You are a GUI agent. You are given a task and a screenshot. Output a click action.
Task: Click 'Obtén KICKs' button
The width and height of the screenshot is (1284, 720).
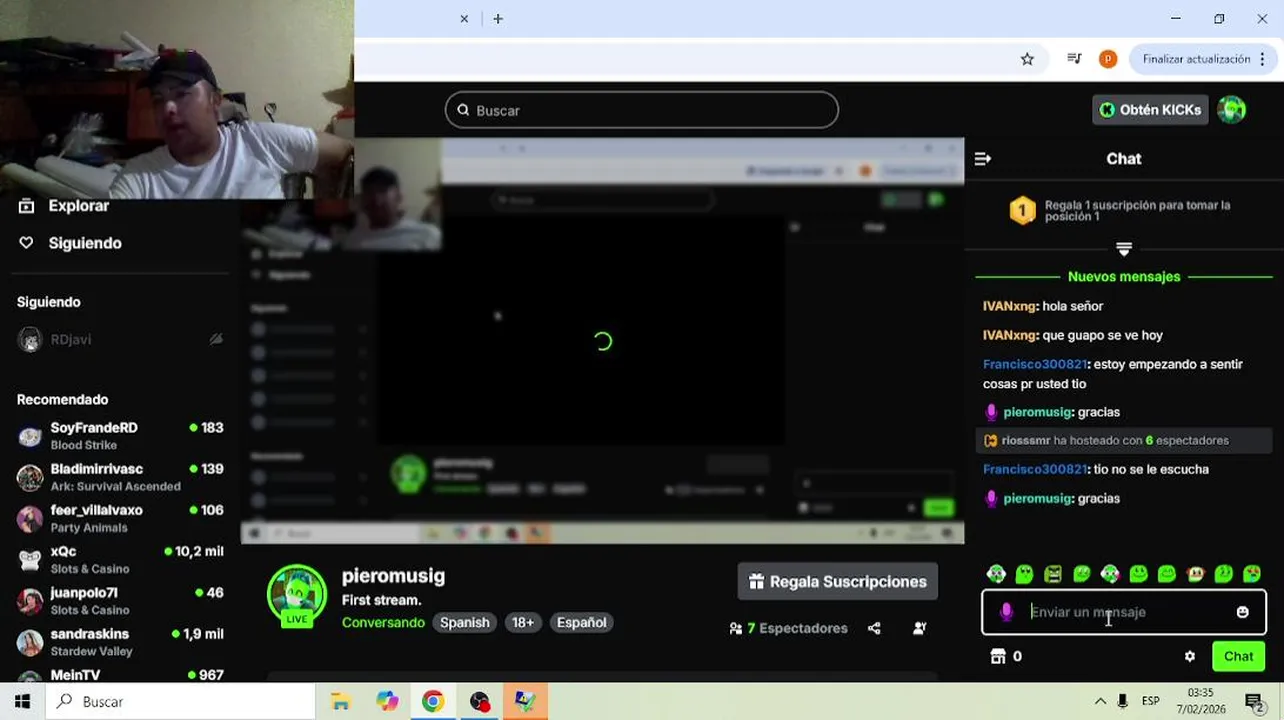coord(1150,110)
